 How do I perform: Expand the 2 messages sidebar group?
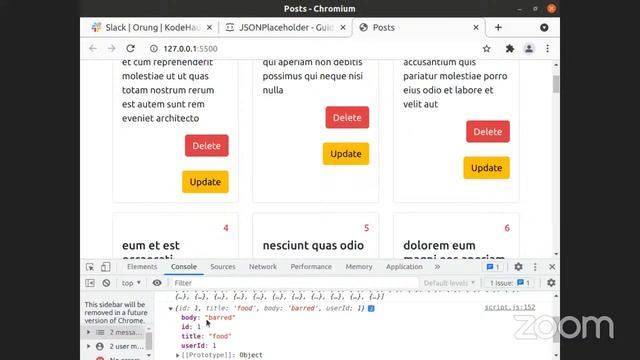89,332
